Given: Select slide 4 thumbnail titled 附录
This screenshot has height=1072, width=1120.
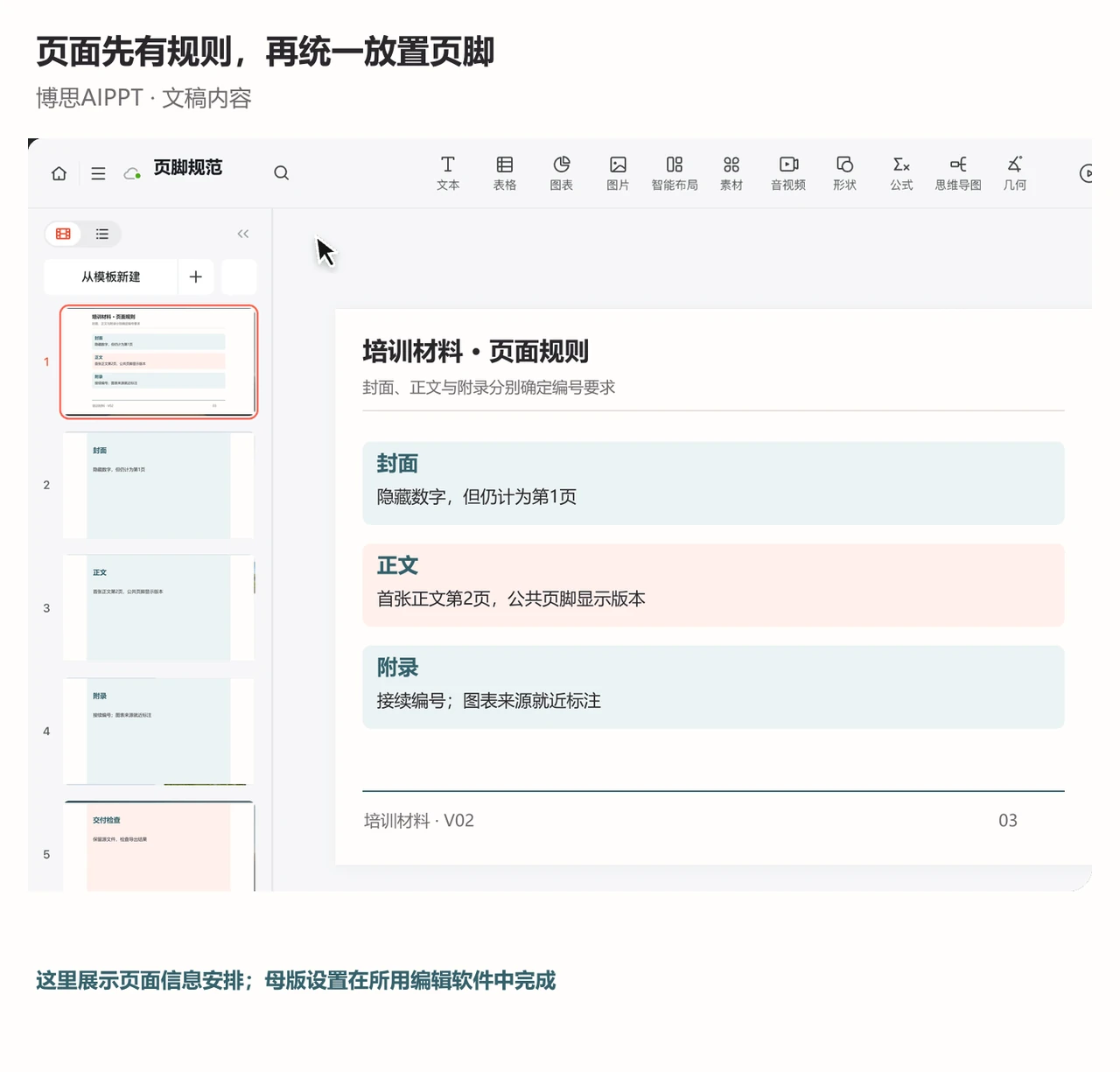Looking at the screenshot, I should [158, 732].
